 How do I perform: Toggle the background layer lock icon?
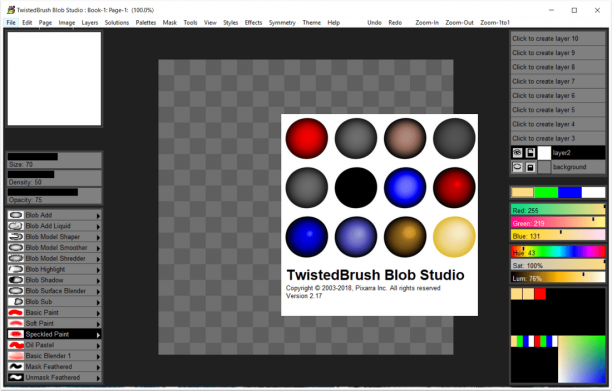click(x=530, y=167)
